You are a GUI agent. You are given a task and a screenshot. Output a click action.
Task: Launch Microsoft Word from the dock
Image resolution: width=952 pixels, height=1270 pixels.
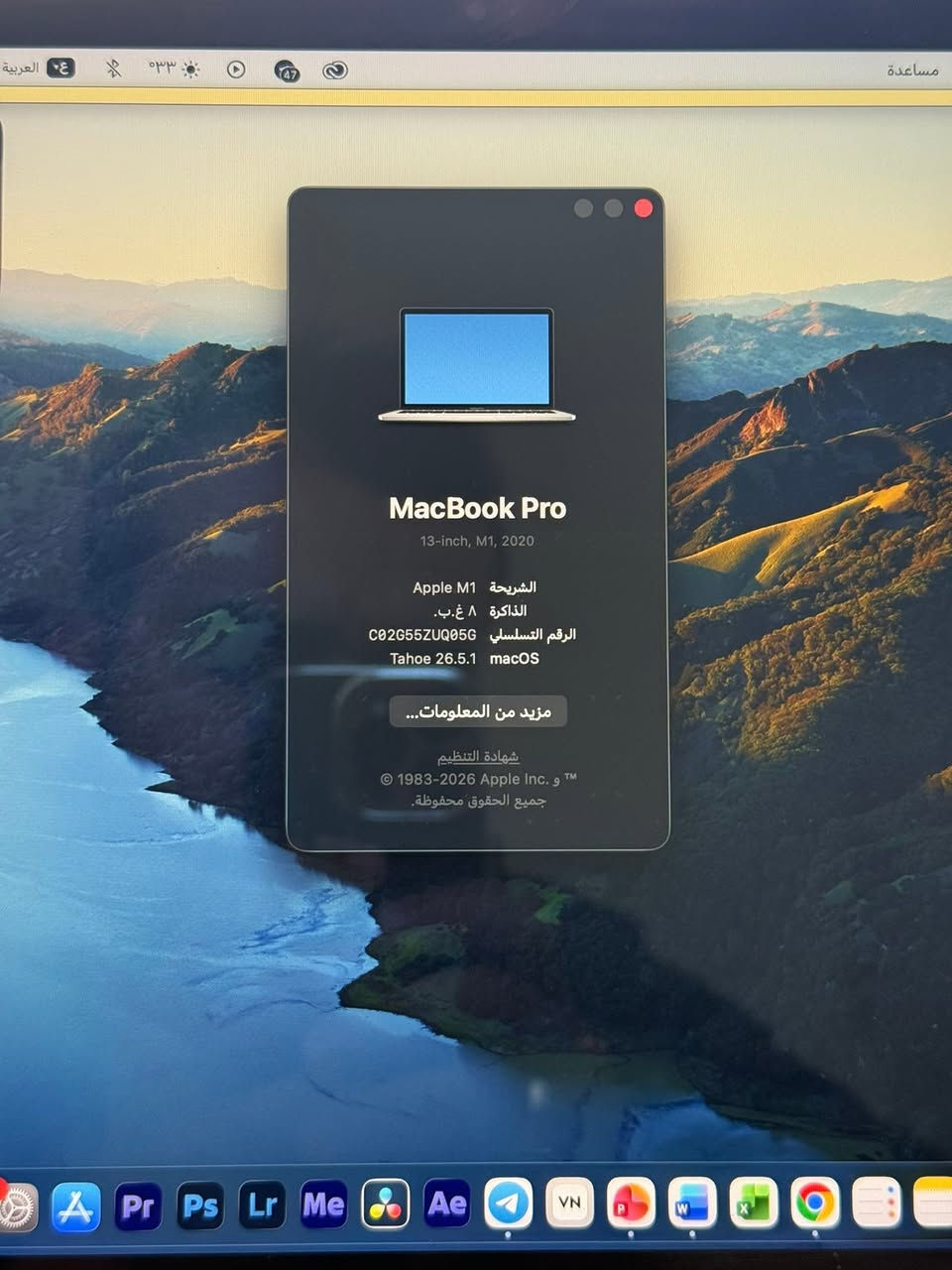pyautogui.click(x=692, y=1204)
